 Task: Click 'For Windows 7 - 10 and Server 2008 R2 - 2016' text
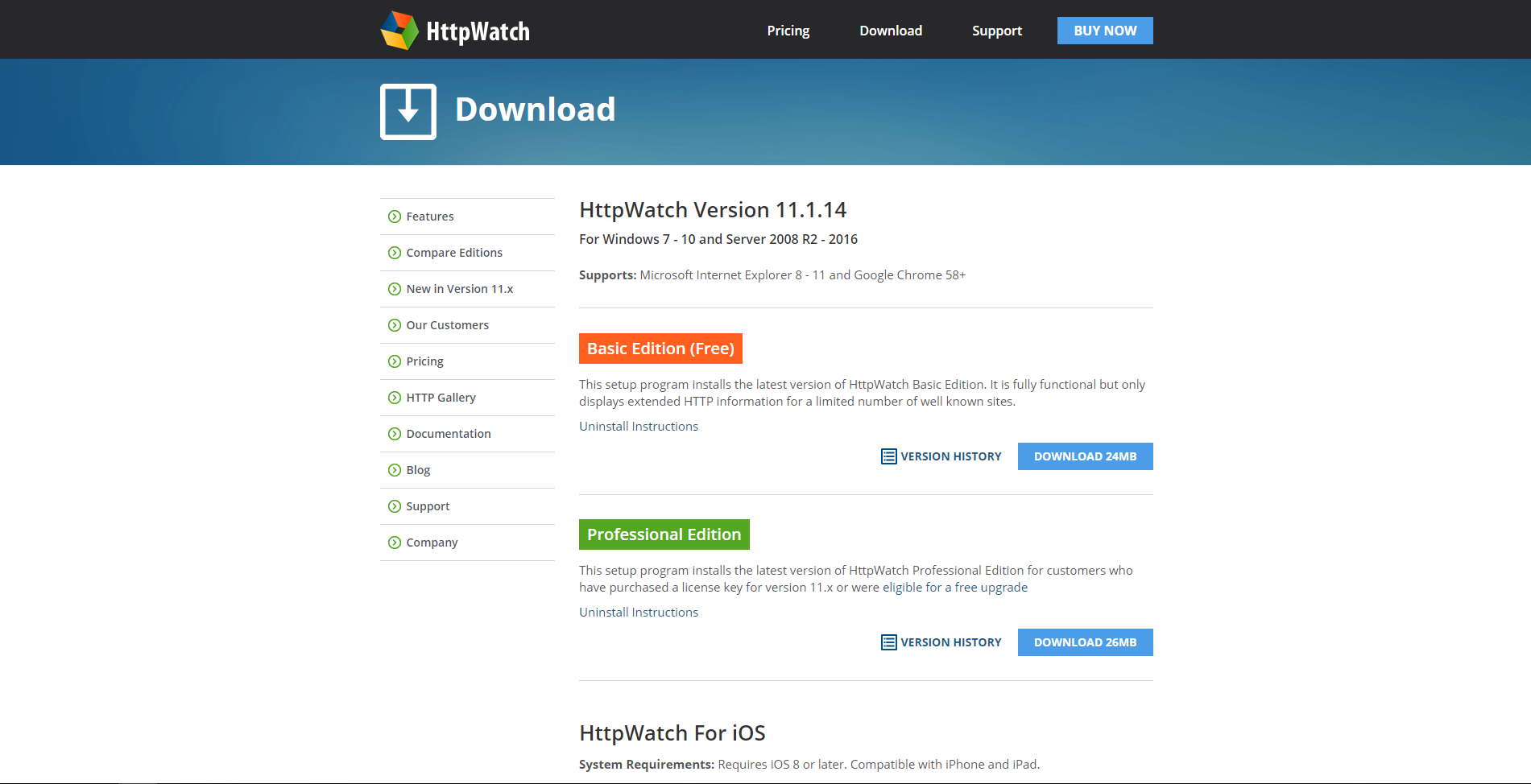pyautogui.click(x=718, y=239)
